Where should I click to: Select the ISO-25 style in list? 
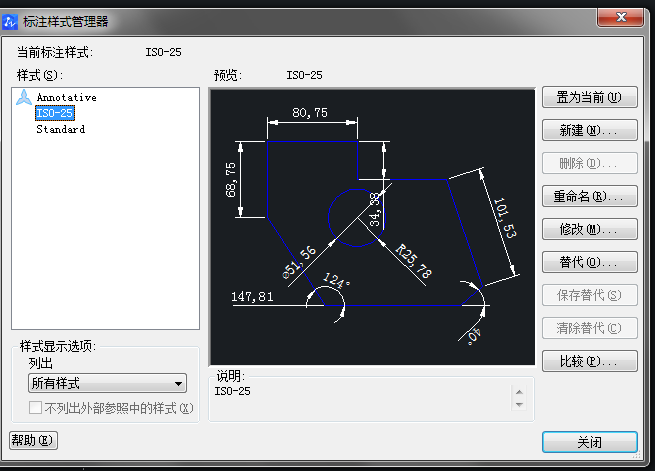click(x=54, y=113)
